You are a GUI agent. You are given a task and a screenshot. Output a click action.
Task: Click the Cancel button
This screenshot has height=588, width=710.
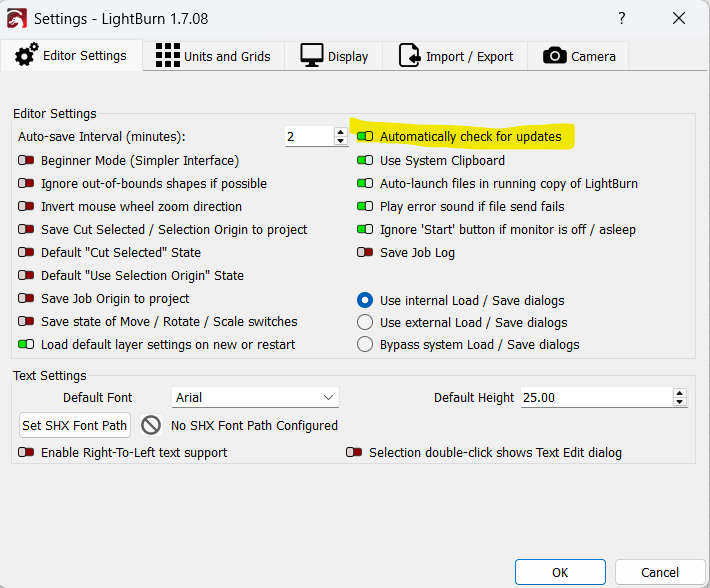(x=660, y=572)
